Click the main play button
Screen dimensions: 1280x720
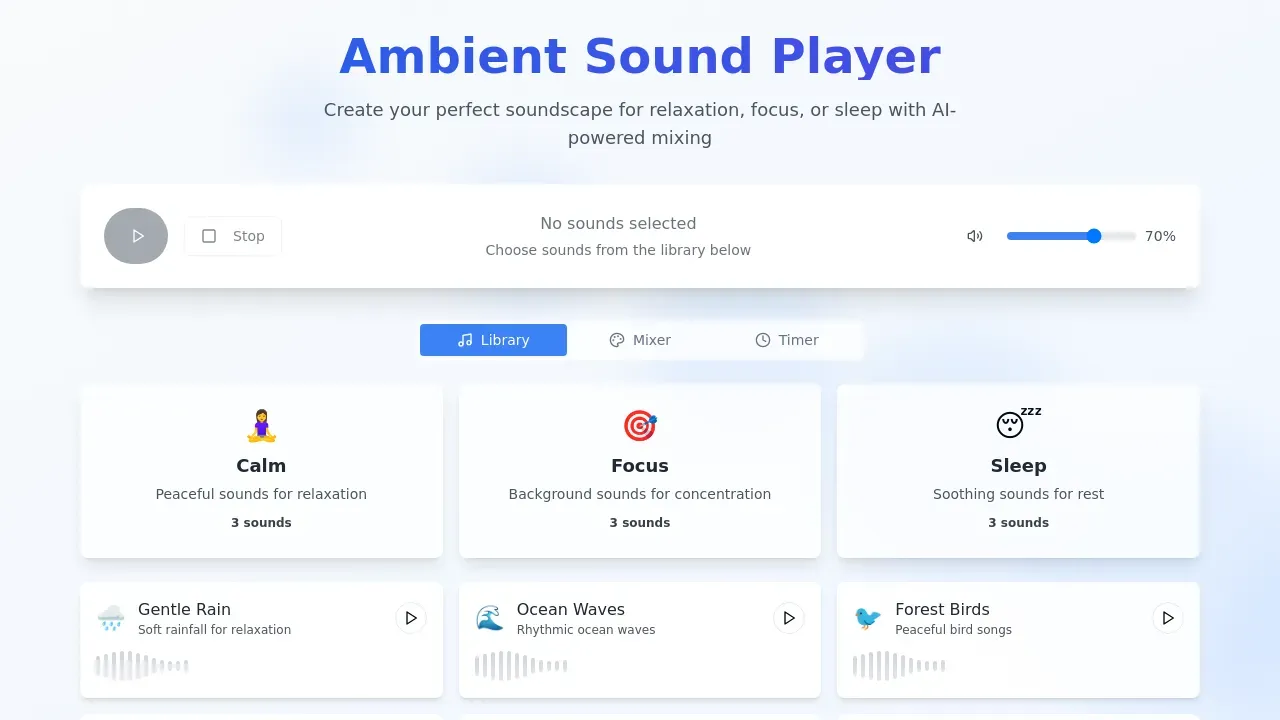tap(136, 236)
